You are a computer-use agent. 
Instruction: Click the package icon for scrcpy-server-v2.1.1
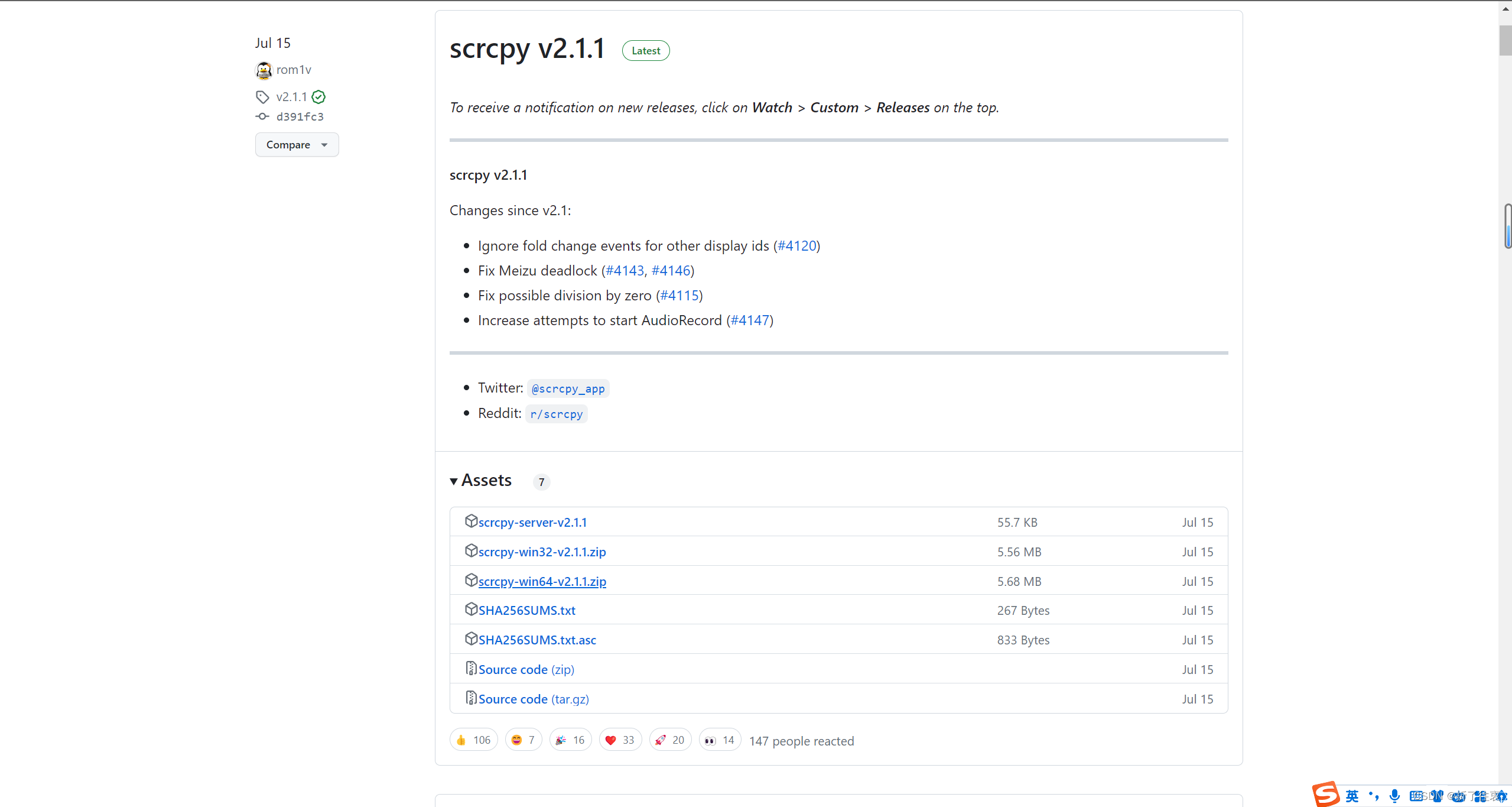click(471, 521)
